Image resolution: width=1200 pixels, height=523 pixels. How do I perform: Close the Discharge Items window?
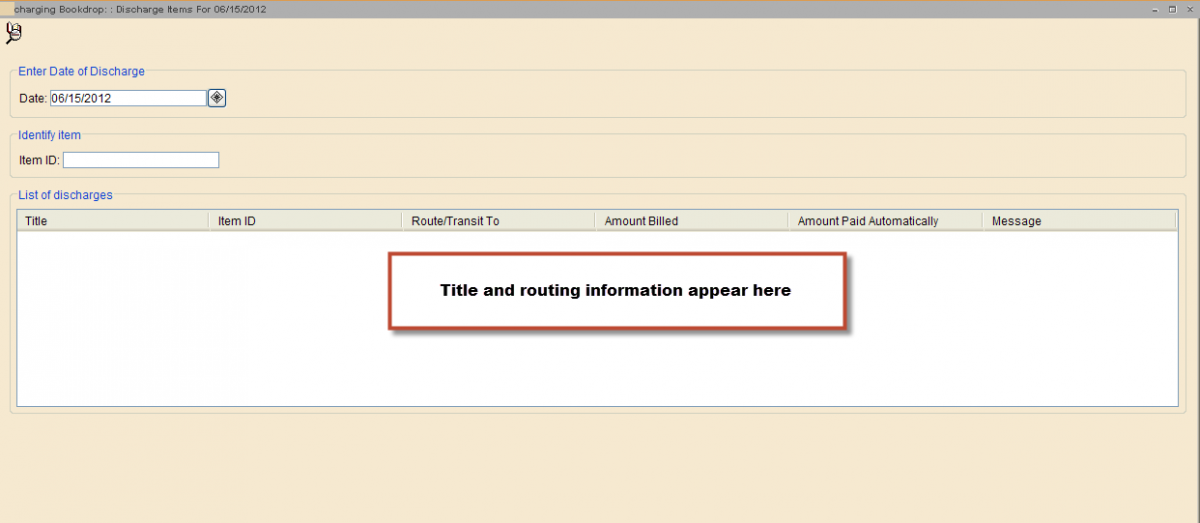1188,8
